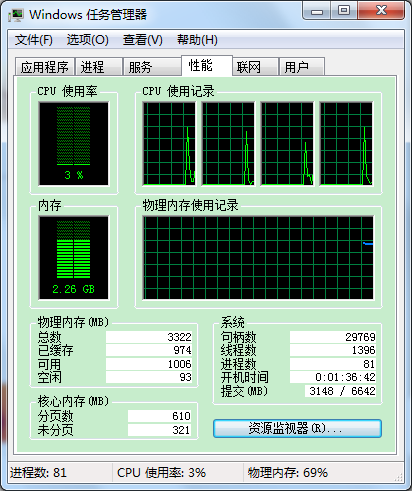Image resolution: width=412 pixels, height=491 pixels.
Task: Click the 线程数 value 1396
Action: click(333, 350)
